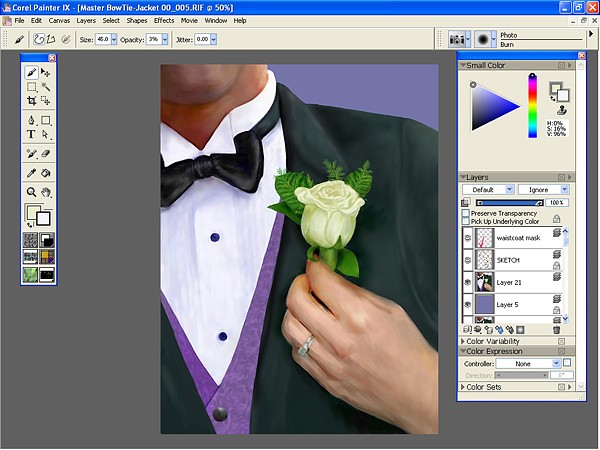
Task: Toggle visibility of Layer 21
Action: pyautogui.click(x=468, y=282)
